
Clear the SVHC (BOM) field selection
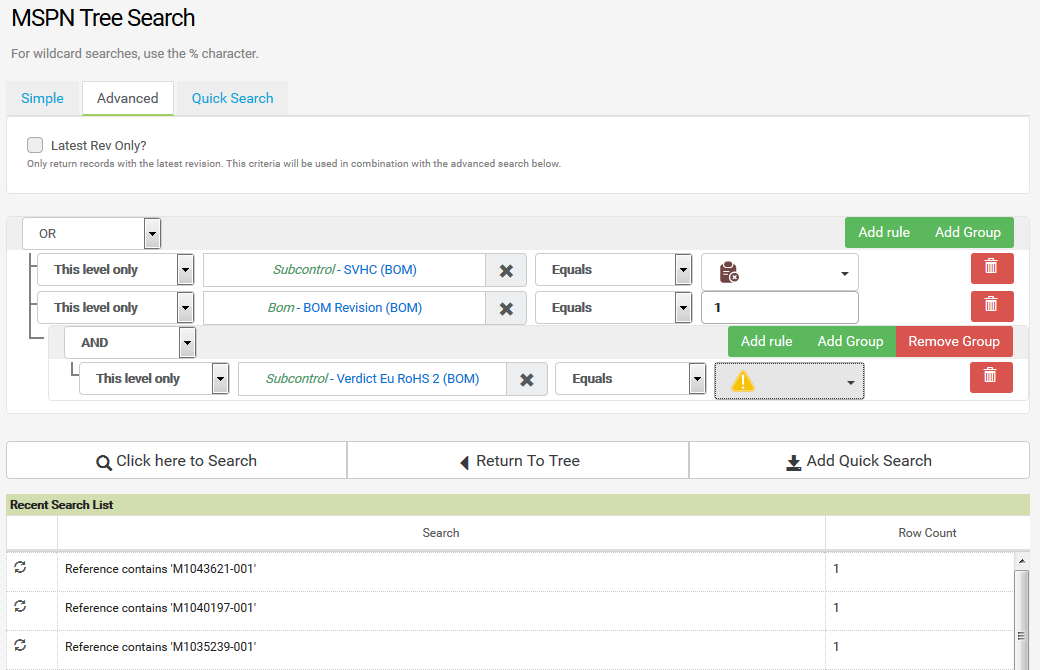tap(506, 270)
